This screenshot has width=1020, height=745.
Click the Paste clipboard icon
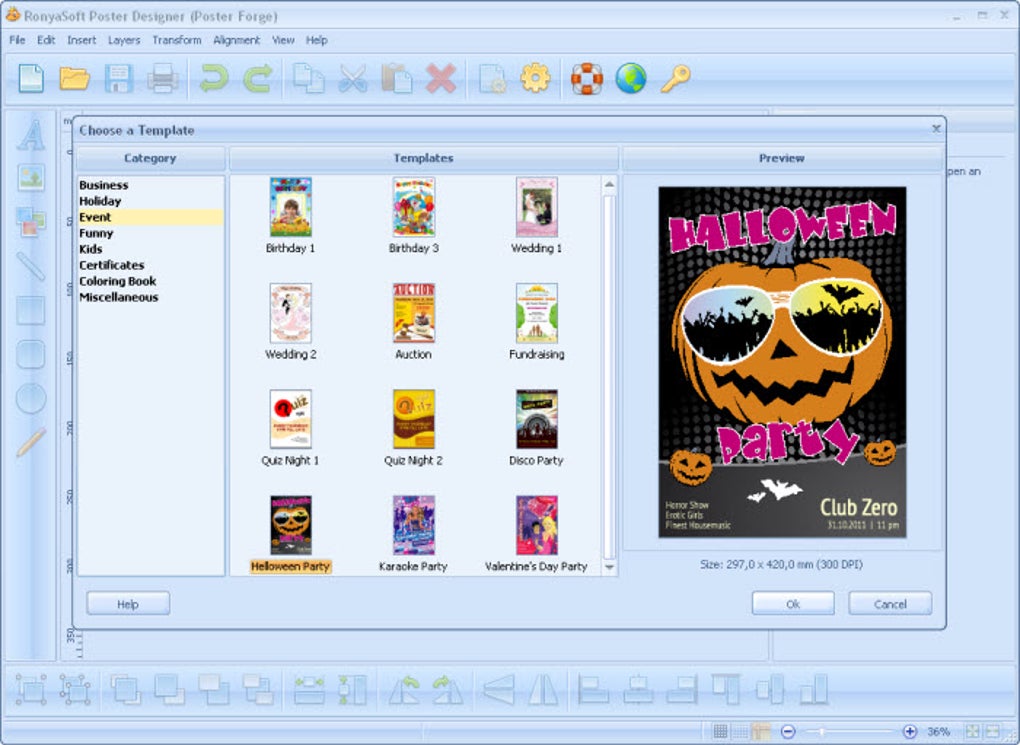coord(396,79)
